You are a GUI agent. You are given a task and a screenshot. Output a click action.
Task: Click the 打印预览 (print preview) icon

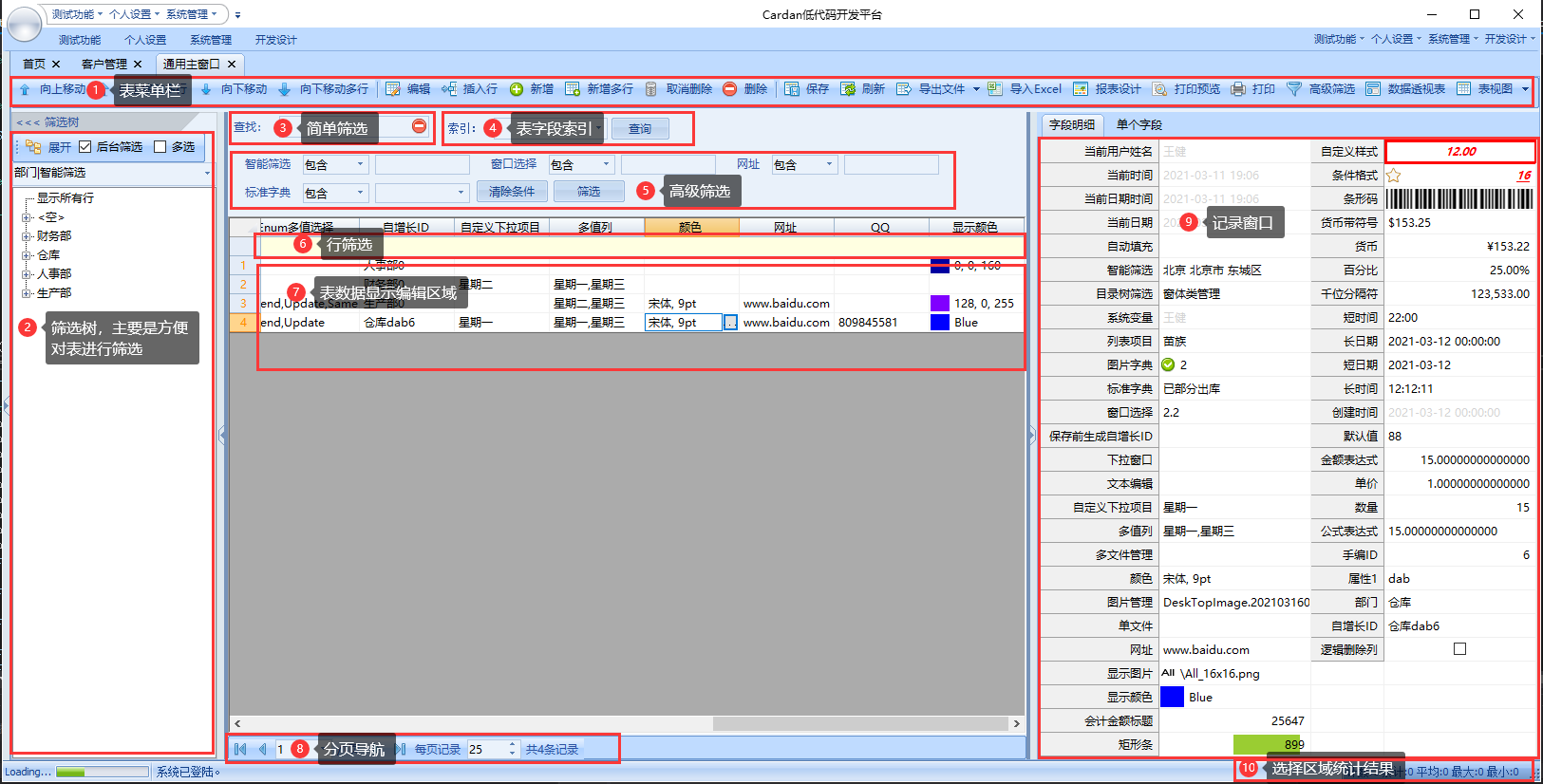point(1159,89)
